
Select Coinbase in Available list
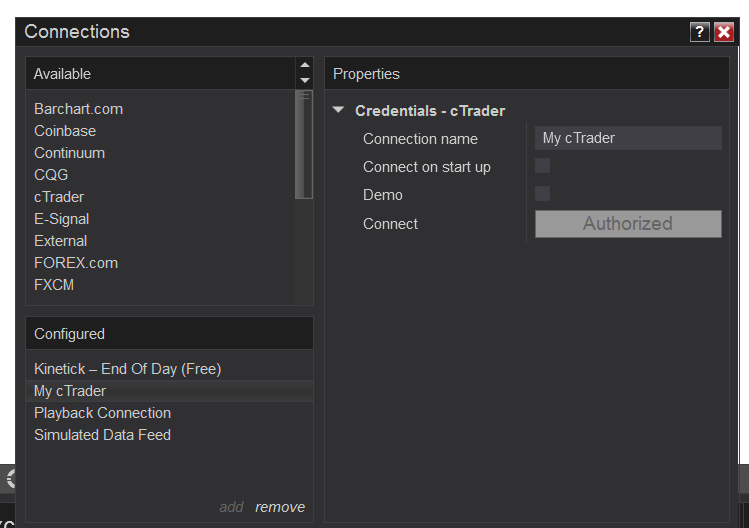click(x=65, y=131)
